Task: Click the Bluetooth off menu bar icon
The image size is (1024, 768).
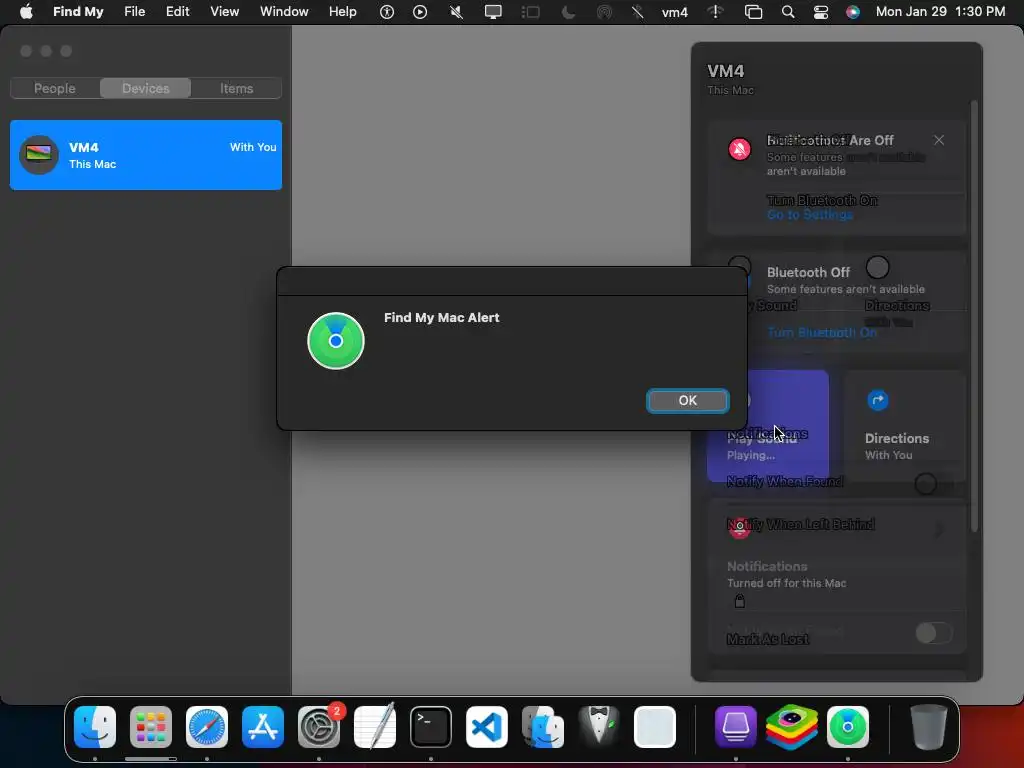Action: pos(638,12)
